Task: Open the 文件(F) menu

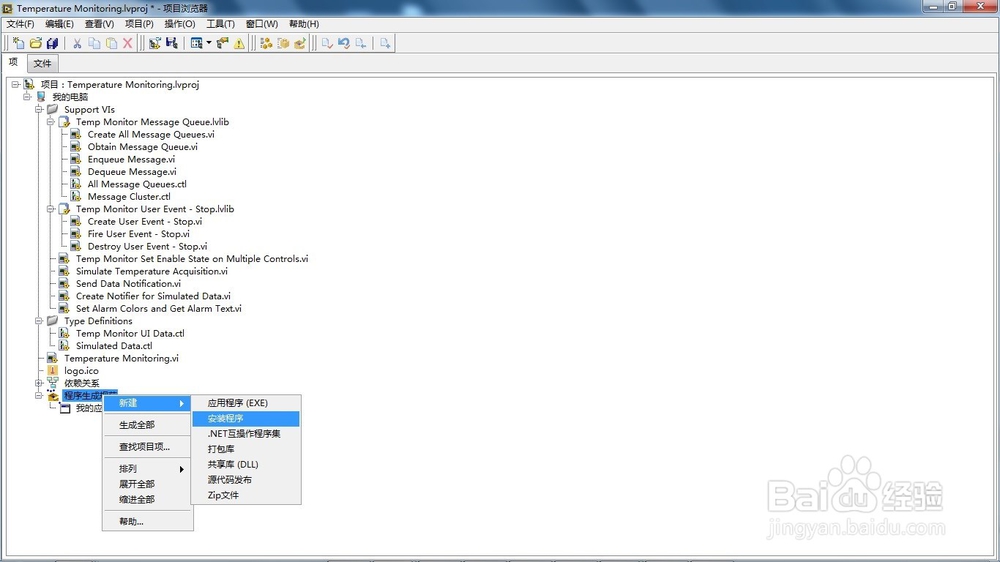Action: tap(20, 24)
